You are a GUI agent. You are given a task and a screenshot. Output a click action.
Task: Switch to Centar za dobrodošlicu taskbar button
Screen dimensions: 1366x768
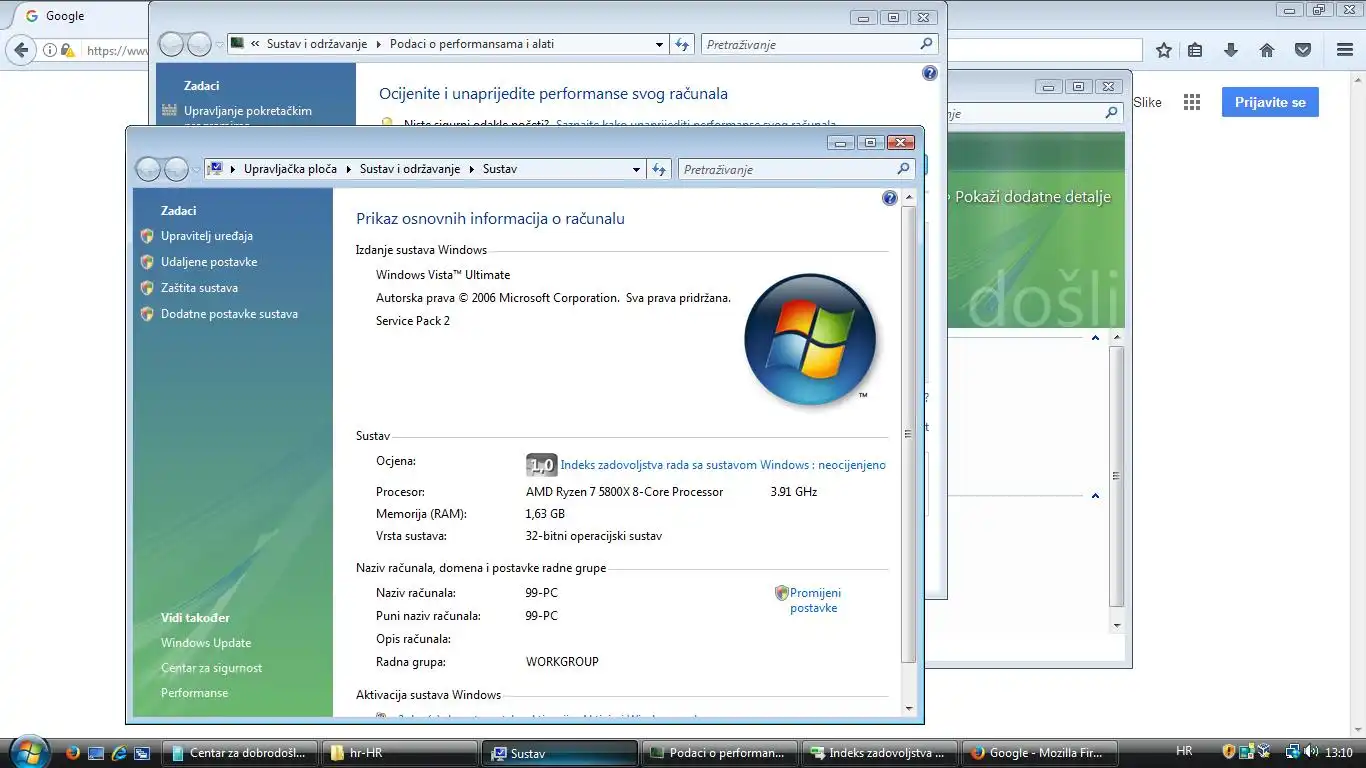(241, 753)
